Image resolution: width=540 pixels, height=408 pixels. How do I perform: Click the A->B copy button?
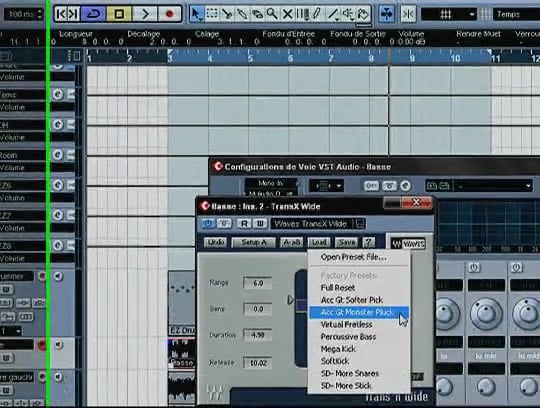tap(291, 242)
